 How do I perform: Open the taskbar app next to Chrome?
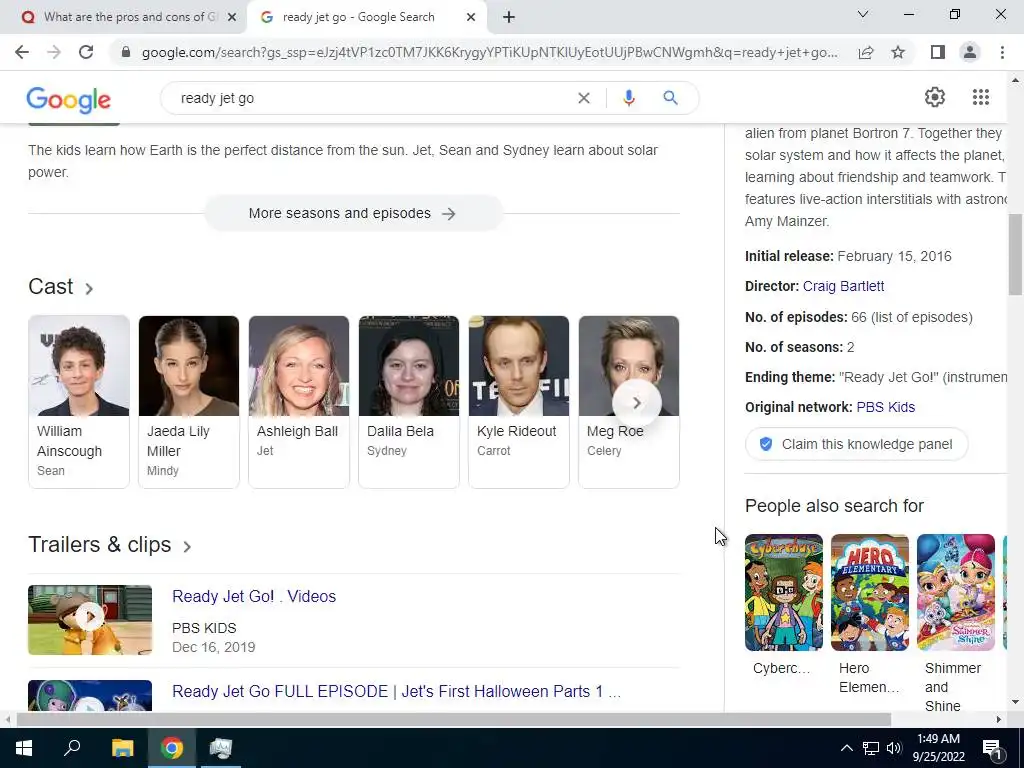pyautogui.click(x=221, y=748)
